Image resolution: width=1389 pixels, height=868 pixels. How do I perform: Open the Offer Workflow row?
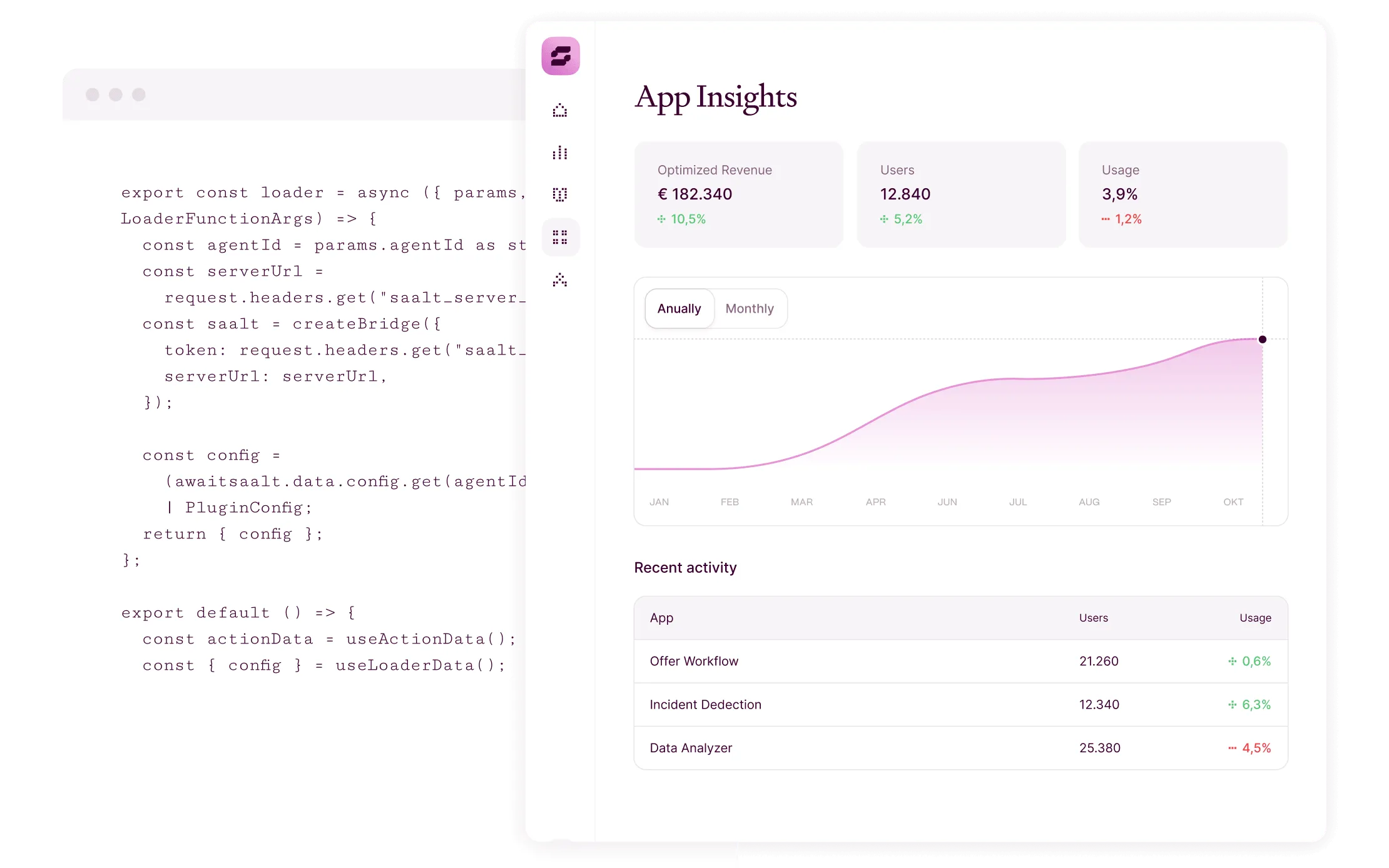pyautogui.click(x=694, y=661)
